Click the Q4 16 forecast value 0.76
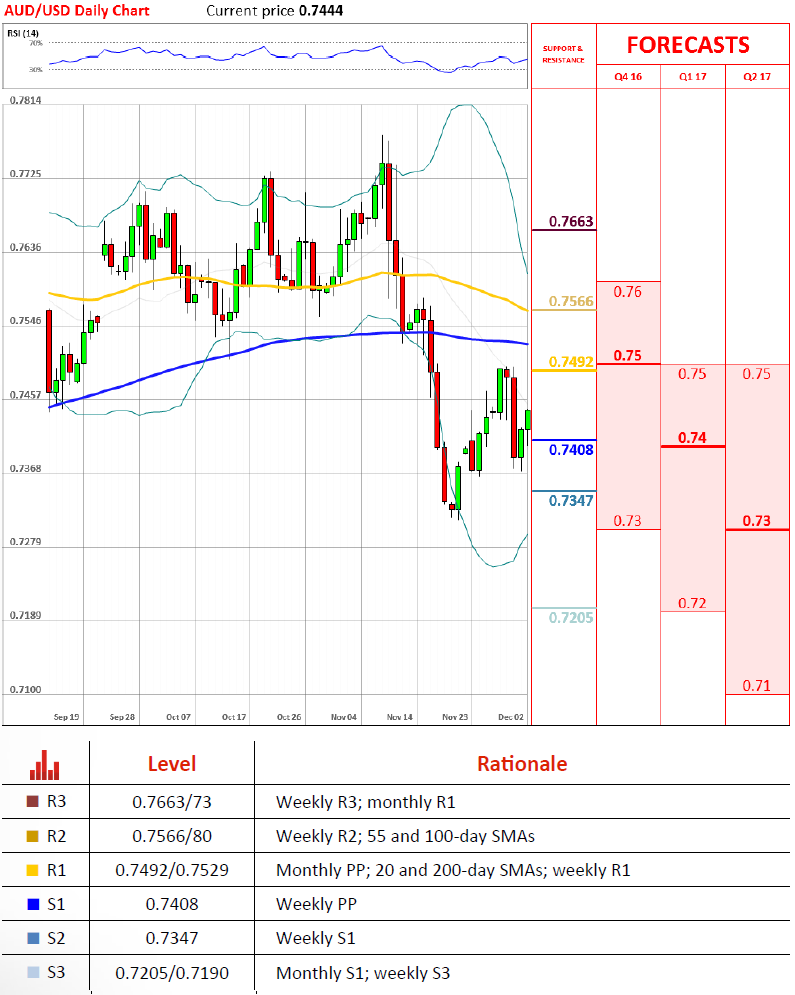Image resolution: width=795 pixels, height=995 pixels. pos(627,292)
